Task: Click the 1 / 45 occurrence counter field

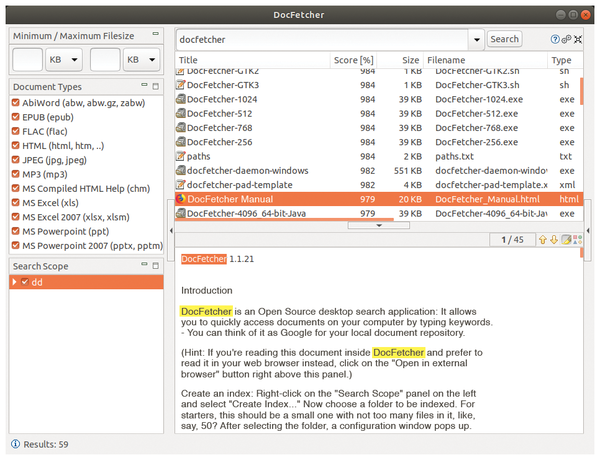Action: pos(512,240)
